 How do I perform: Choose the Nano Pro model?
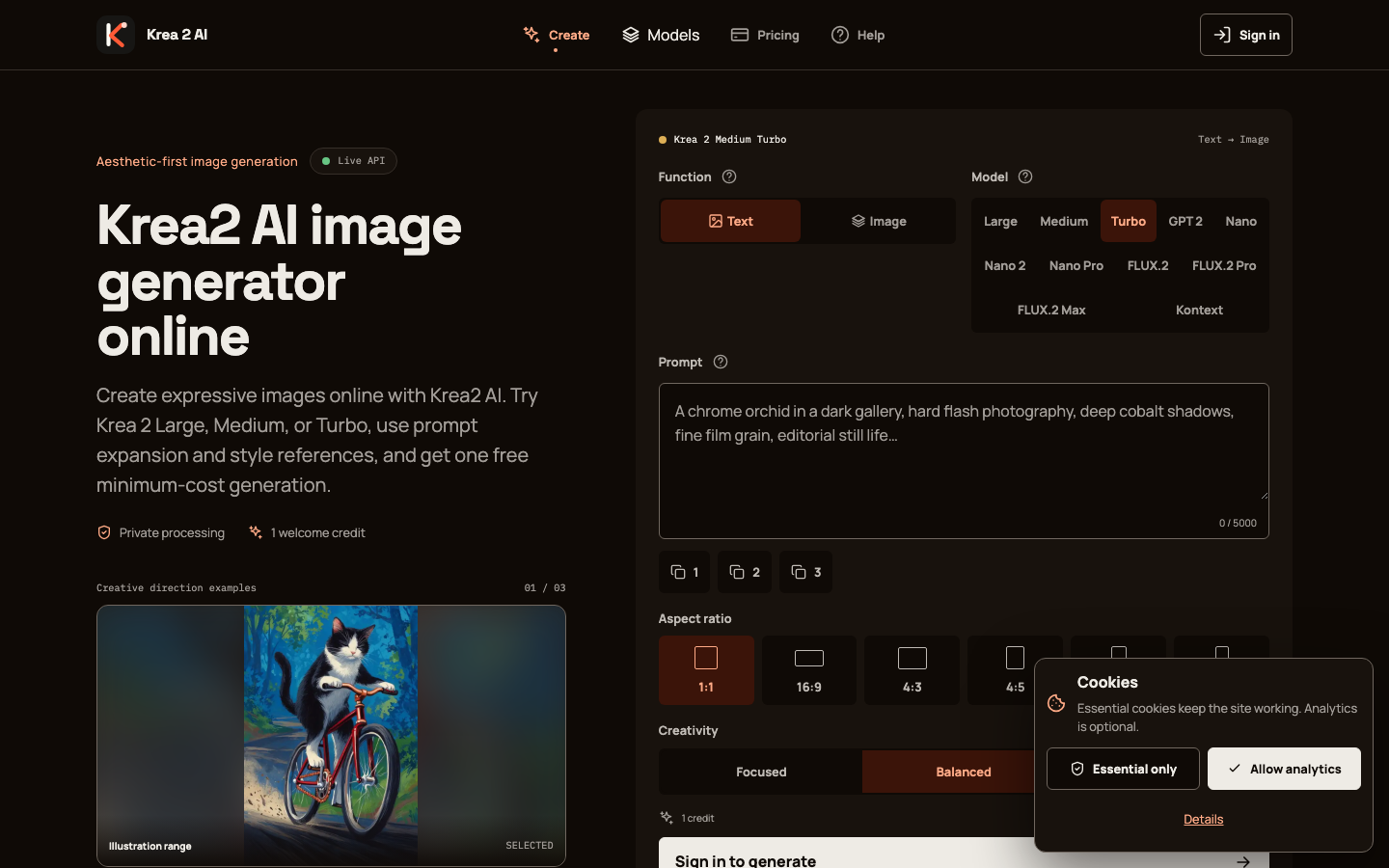pyautogui.click(x=1076, y=265)
